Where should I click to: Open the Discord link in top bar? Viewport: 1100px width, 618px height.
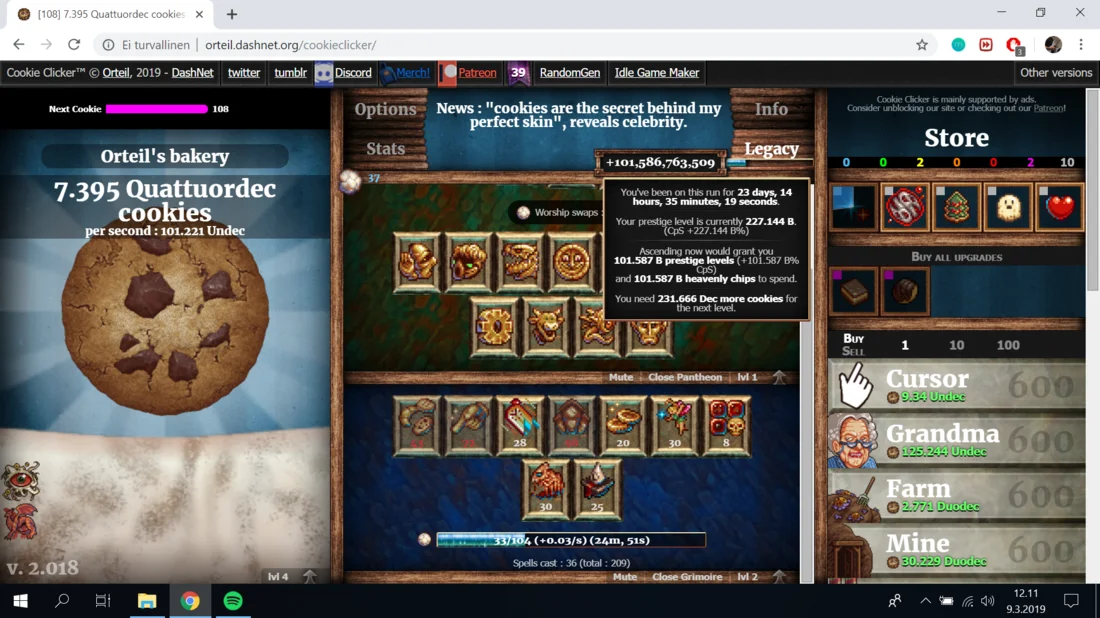353,73
